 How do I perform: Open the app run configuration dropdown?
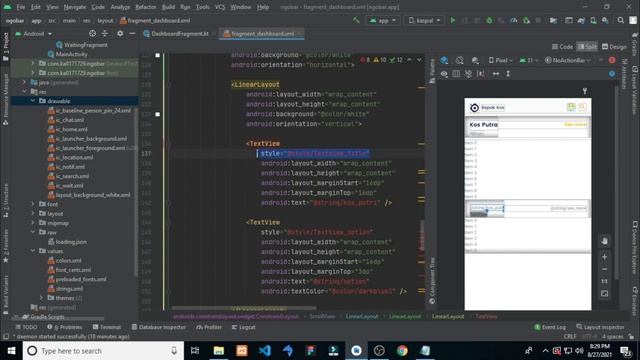point(382,20)
